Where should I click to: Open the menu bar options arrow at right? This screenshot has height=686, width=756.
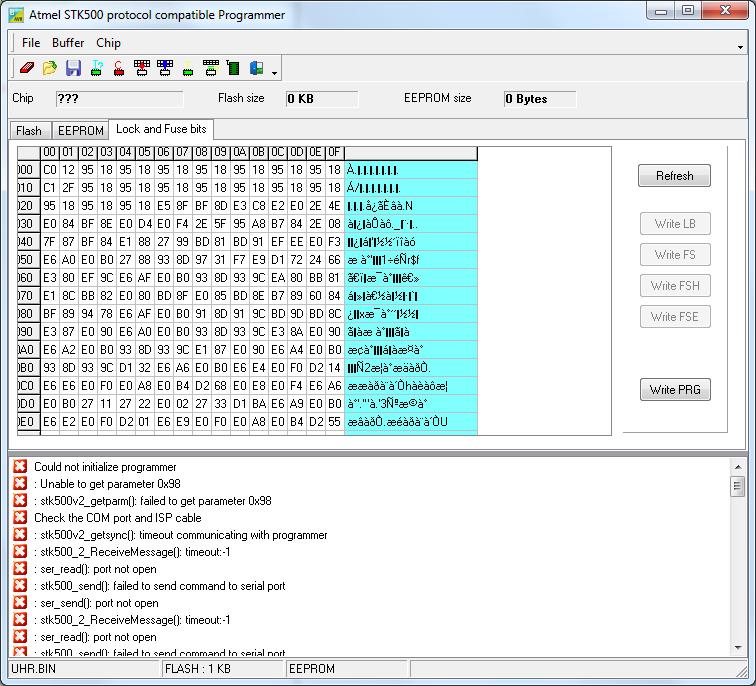pyautogui.click(x=740, y=47)
